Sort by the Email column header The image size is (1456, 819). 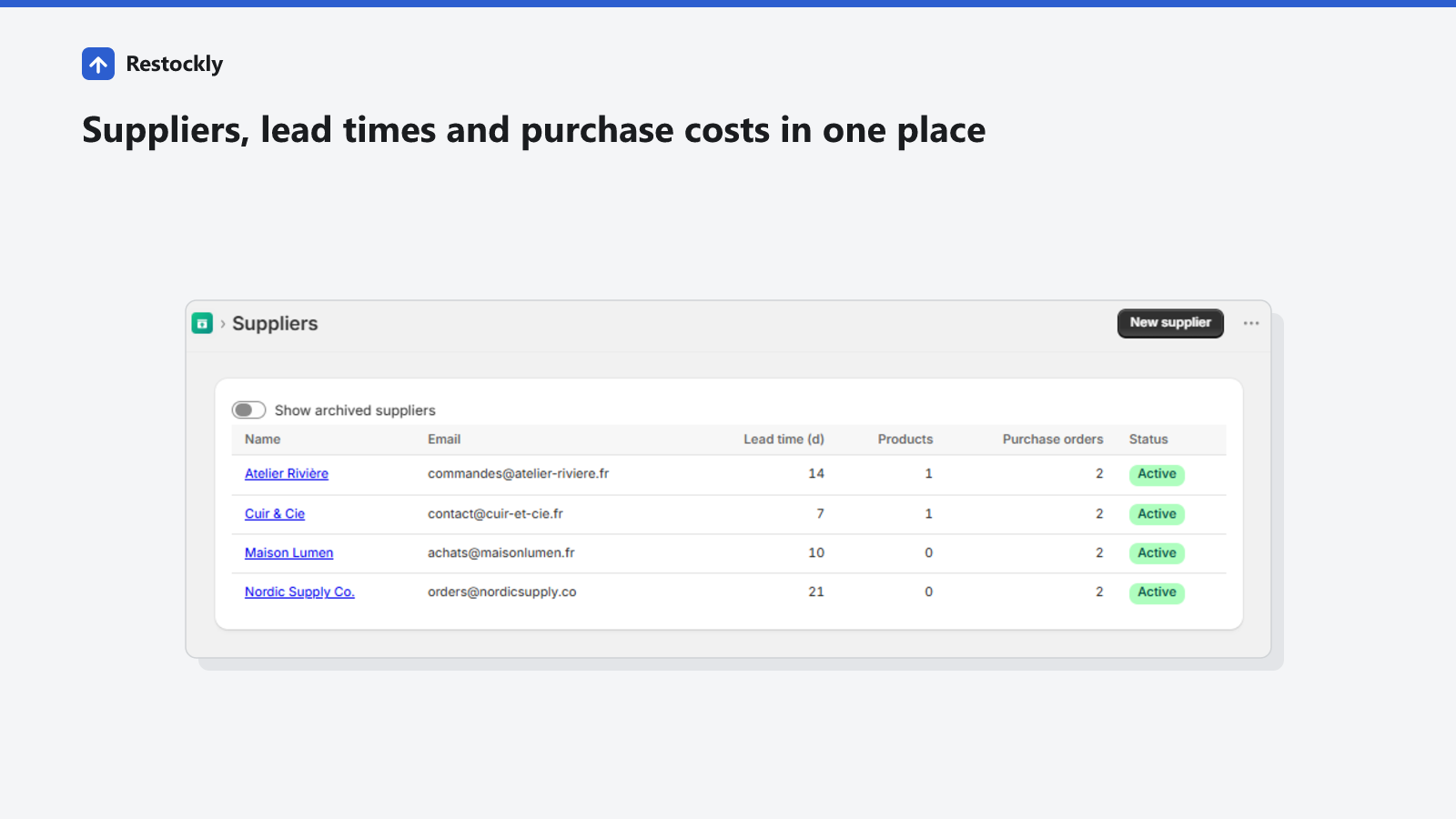(x=444, y=439)
